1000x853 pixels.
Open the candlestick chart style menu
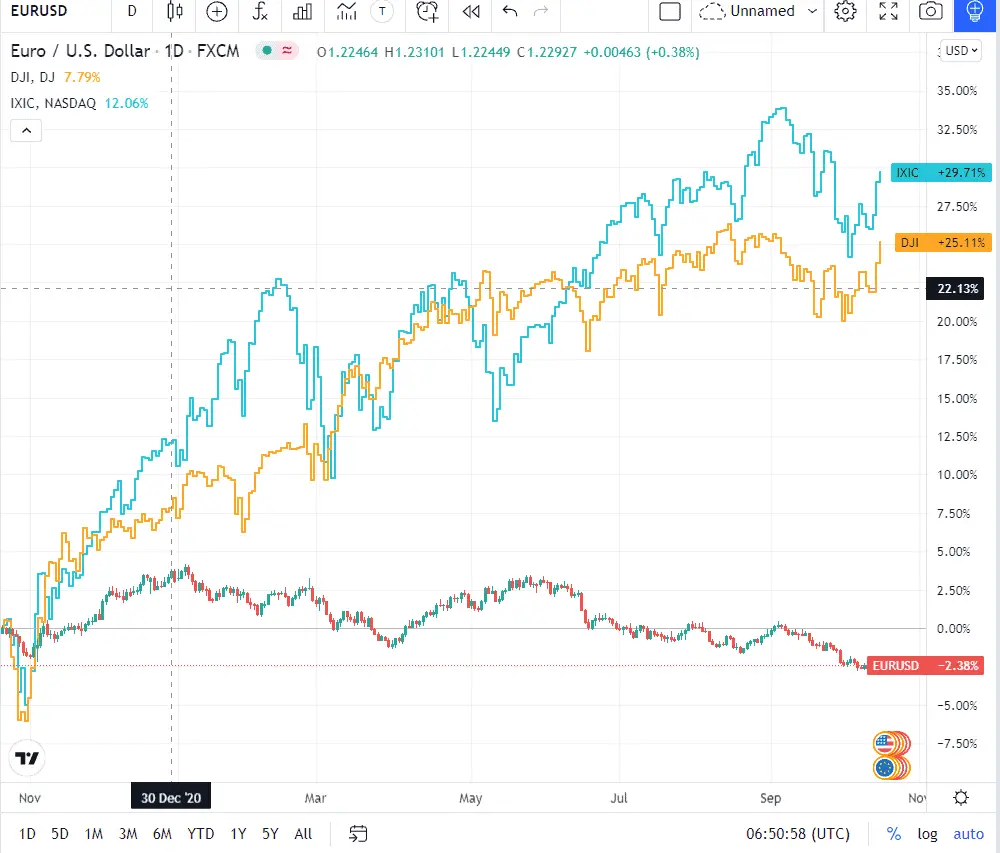(x=174, y=11)
